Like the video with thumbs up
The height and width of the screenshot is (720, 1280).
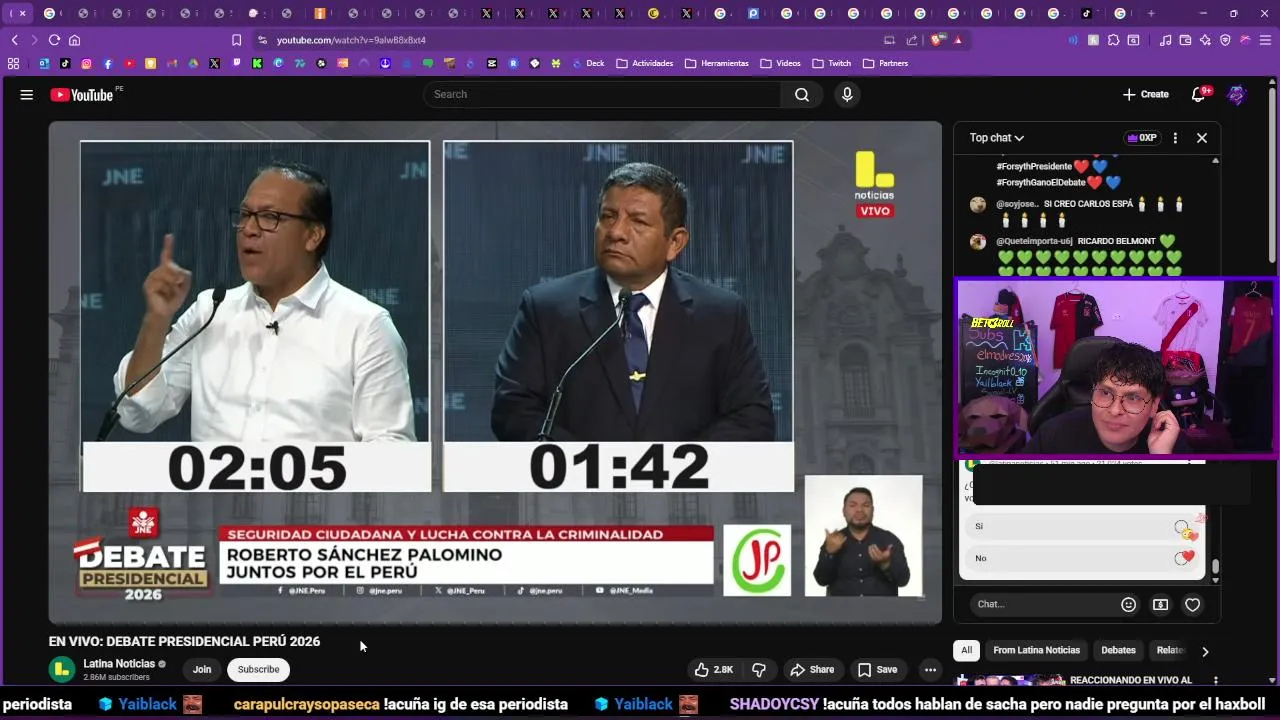pos(714,670)
